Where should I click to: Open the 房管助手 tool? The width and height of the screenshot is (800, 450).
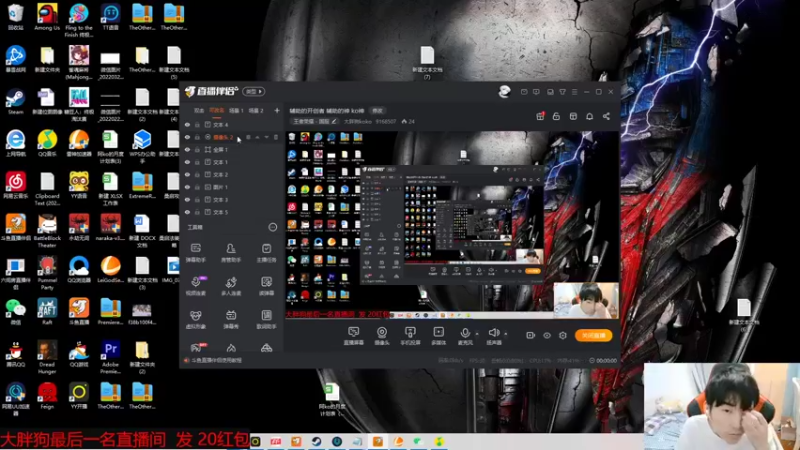(231, 253)
